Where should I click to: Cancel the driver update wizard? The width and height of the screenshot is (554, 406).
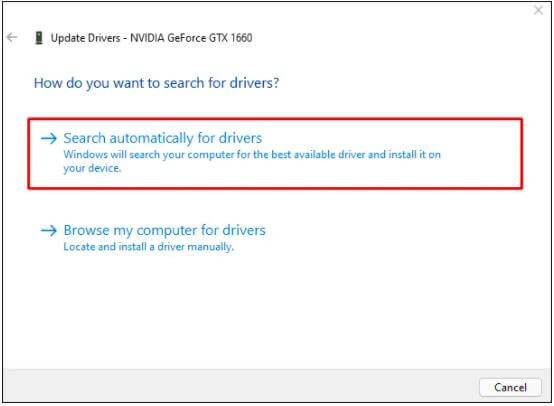pyautogui.click(x=510, y=387)
